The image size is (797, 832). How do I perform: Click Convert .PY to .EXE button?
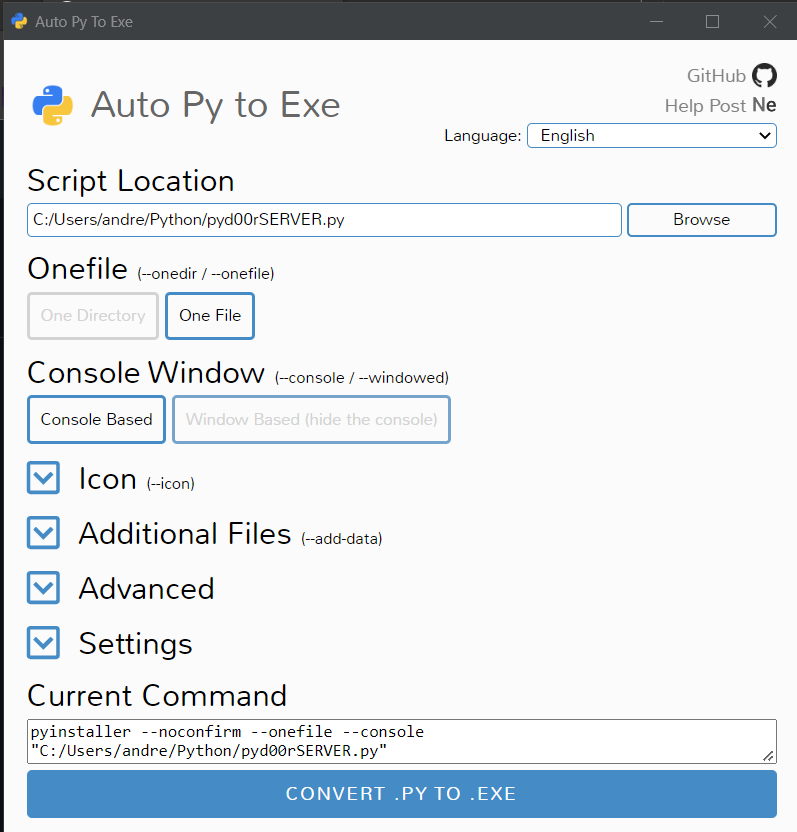[x=402, y=794]
